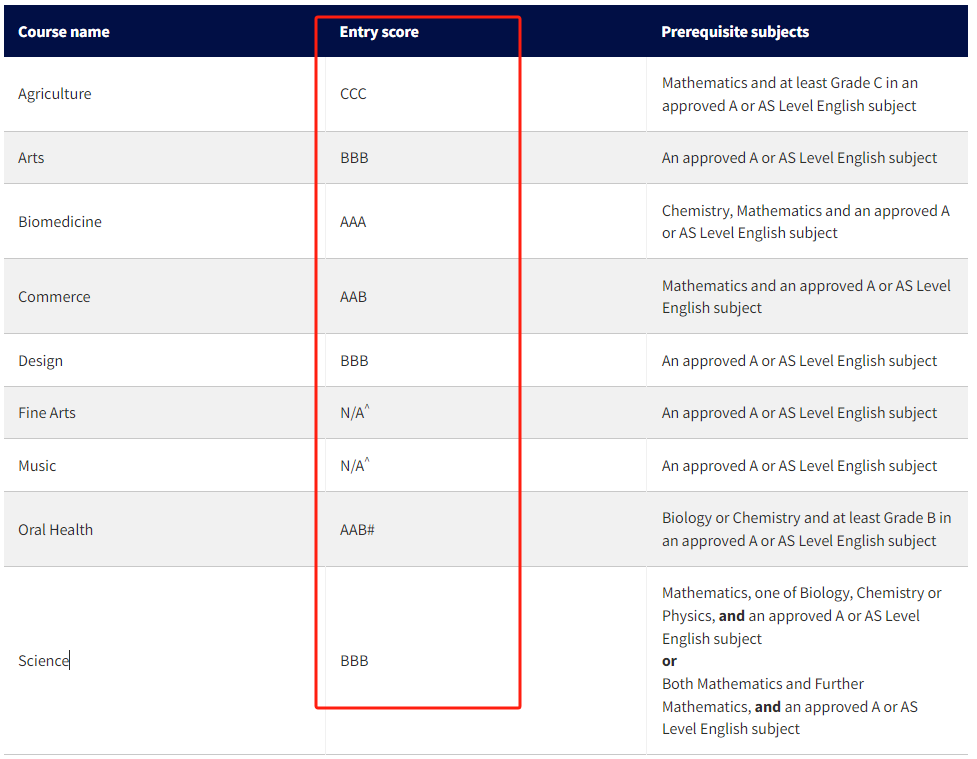The image size is (977, 759).
Task: Click the AAB# entry score for Oral Health
Action: [357, 530]
